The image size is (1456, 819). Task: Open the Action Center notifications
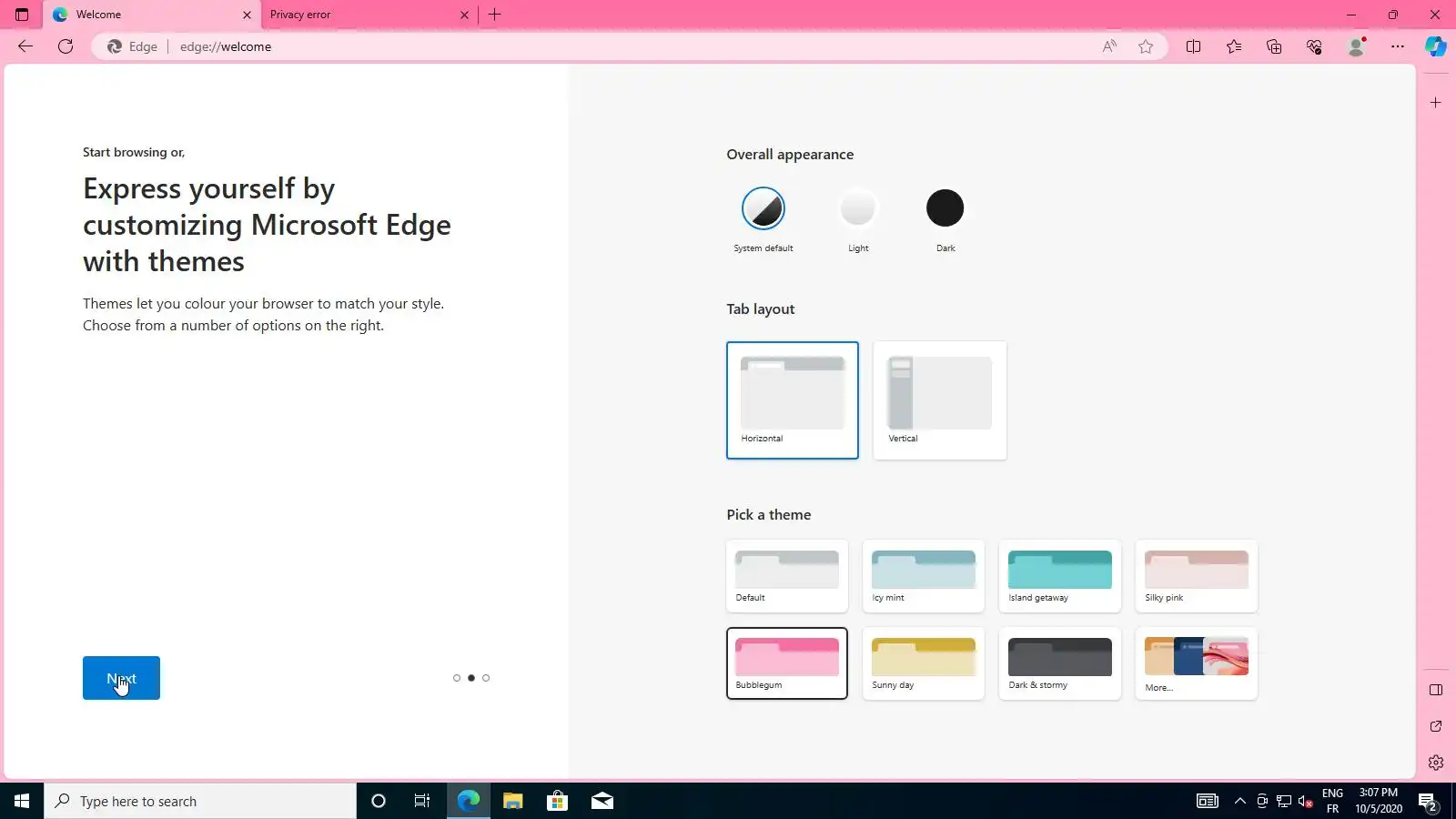[1429, 801]
